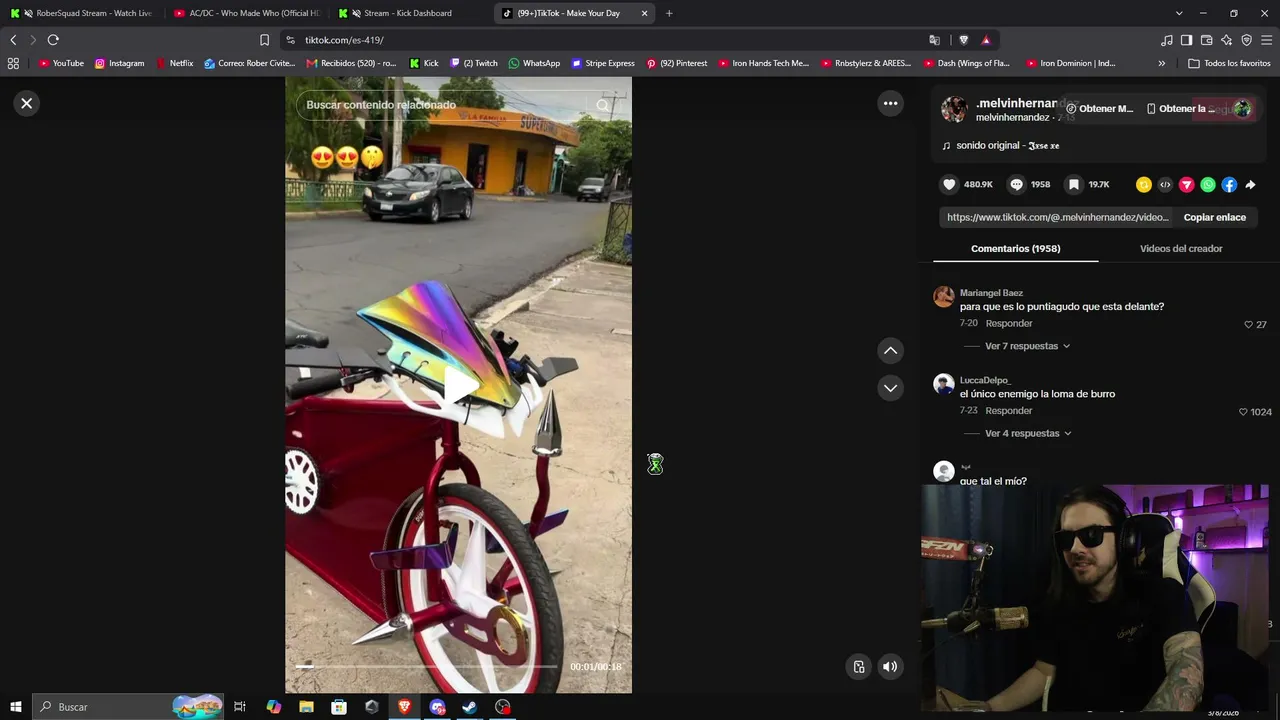Viewport: 1280px width, 720px height.
Task: Reply to Mariangel Baez's comment
Action: 1009,323
